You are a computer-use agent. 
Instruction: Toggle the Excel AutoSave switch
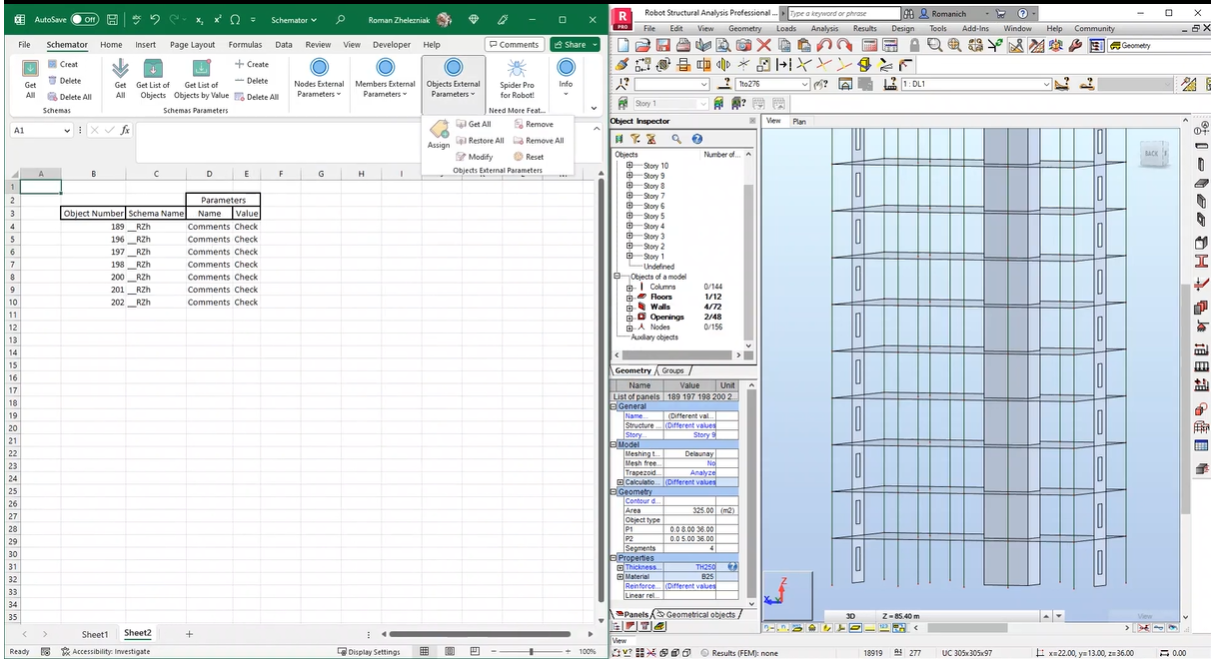(84, 19)
